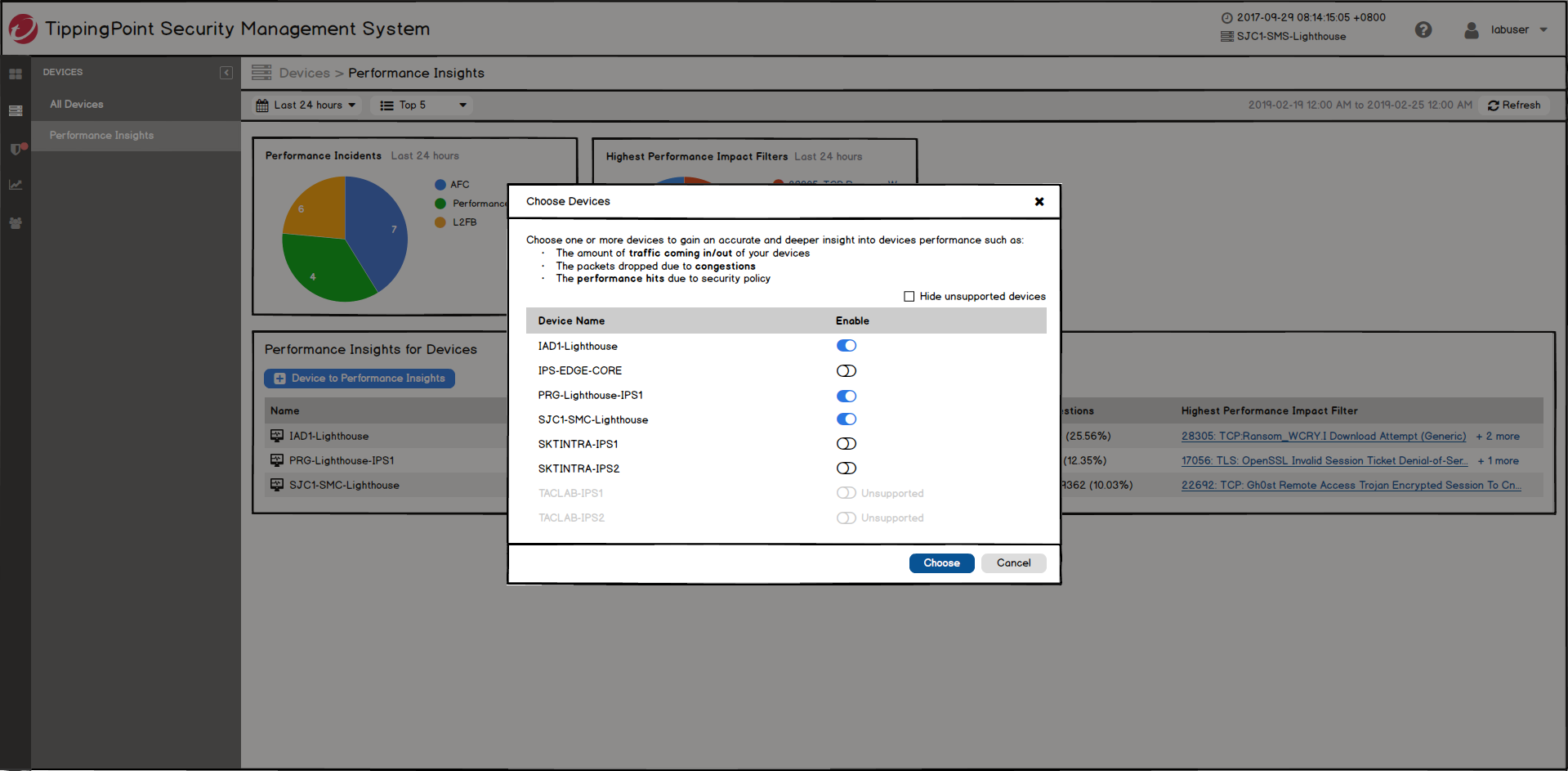Click the Device Name column header
1568x771 pixels.
coord(571,321)
